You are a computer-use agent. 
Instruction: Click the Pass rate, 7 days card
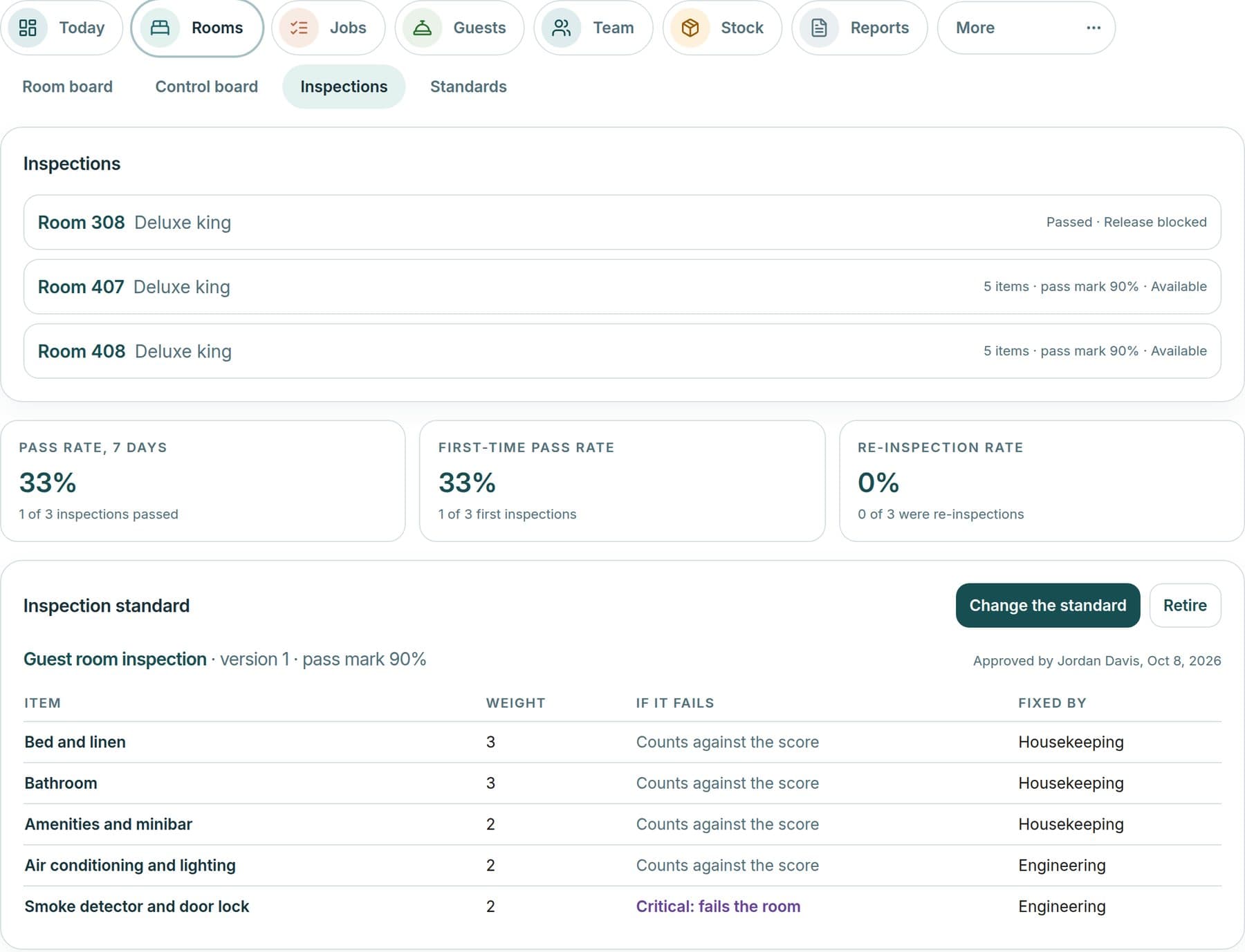[x=203, y=481]
